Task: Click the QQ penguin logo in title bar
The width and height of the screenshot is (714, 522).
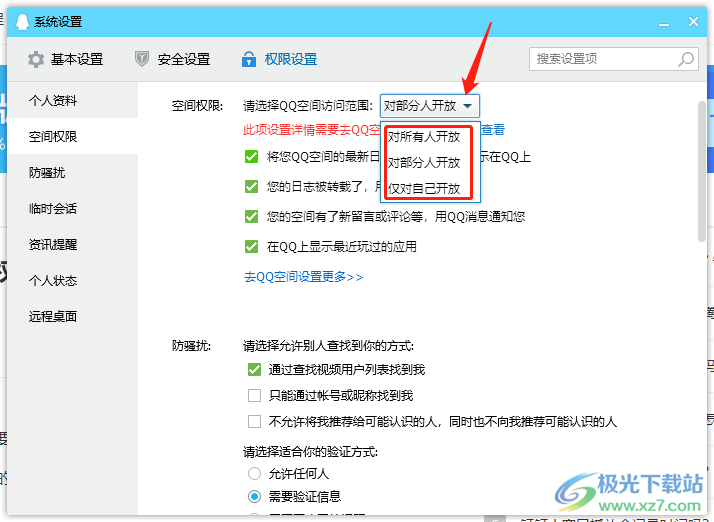Action: [22, 21]
